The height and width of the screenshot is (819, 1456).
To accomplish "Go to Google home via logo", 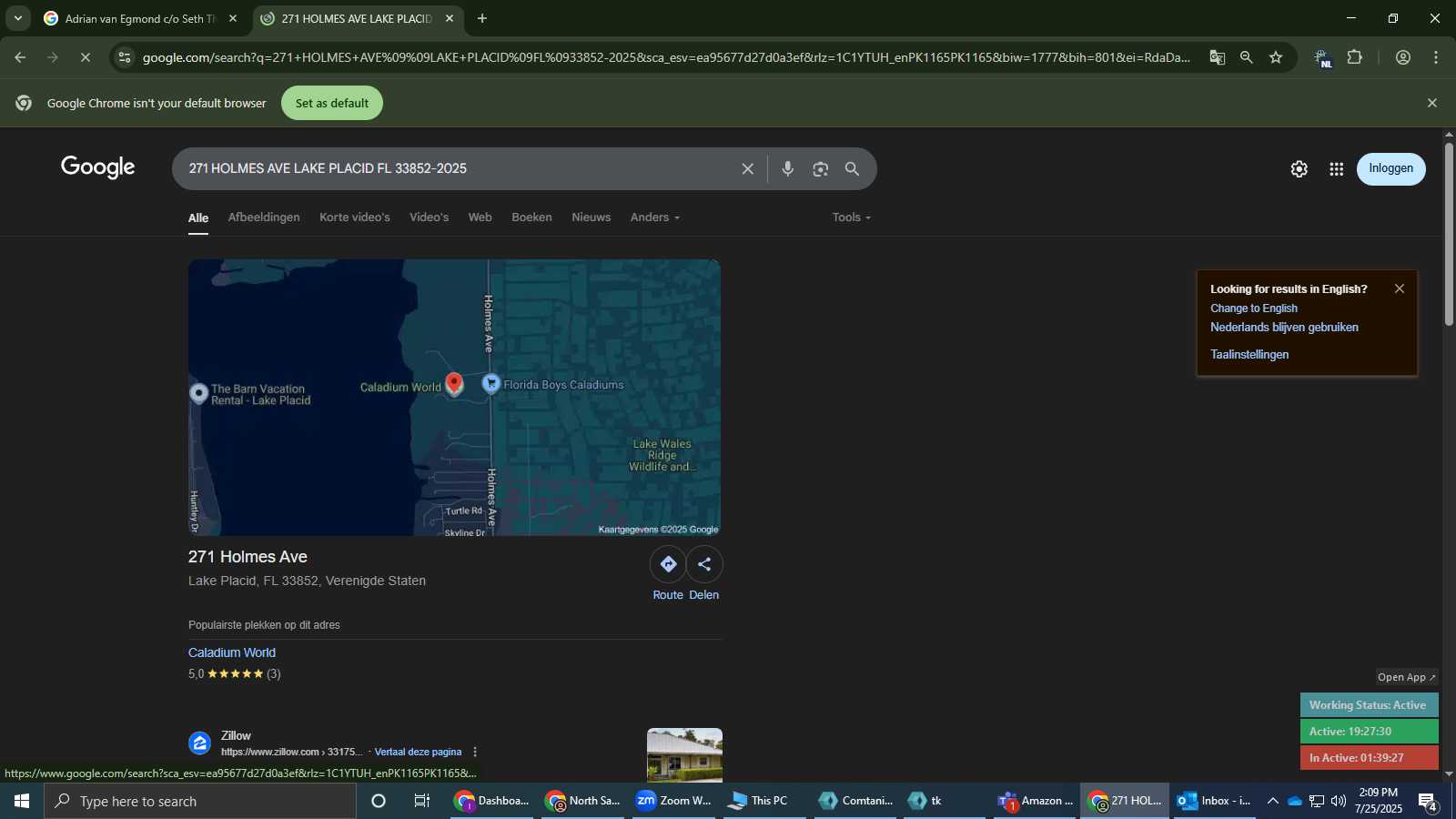I will [98, 167].
